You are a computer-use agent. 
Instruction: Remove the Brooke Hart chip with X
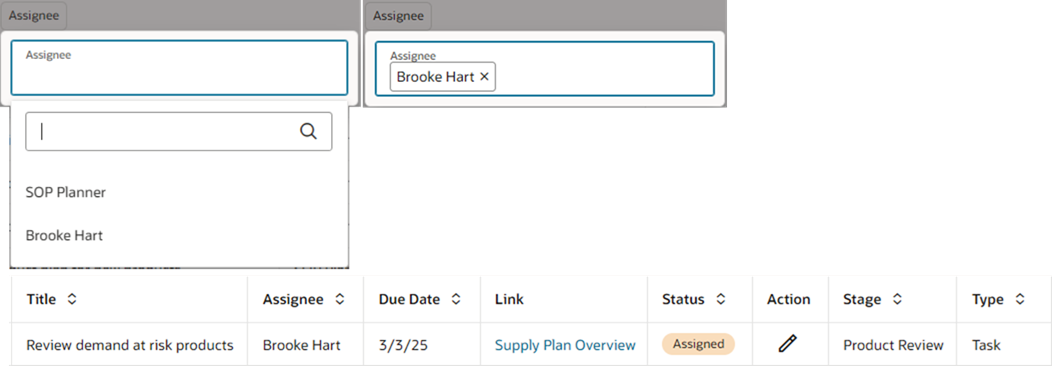(484, 77)
